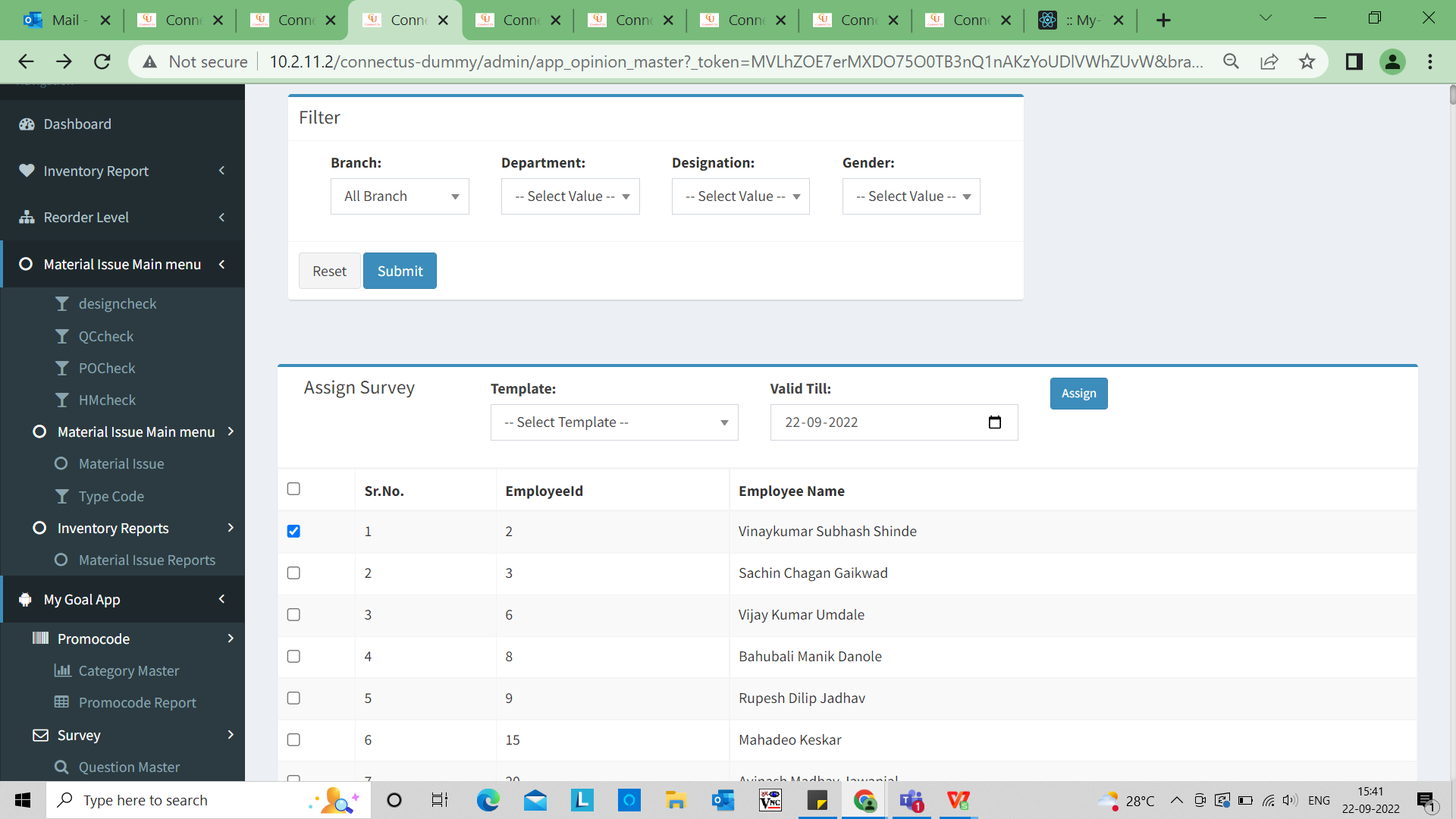Click the Reset filter button
1456x819 pixels.
(329, 271)
